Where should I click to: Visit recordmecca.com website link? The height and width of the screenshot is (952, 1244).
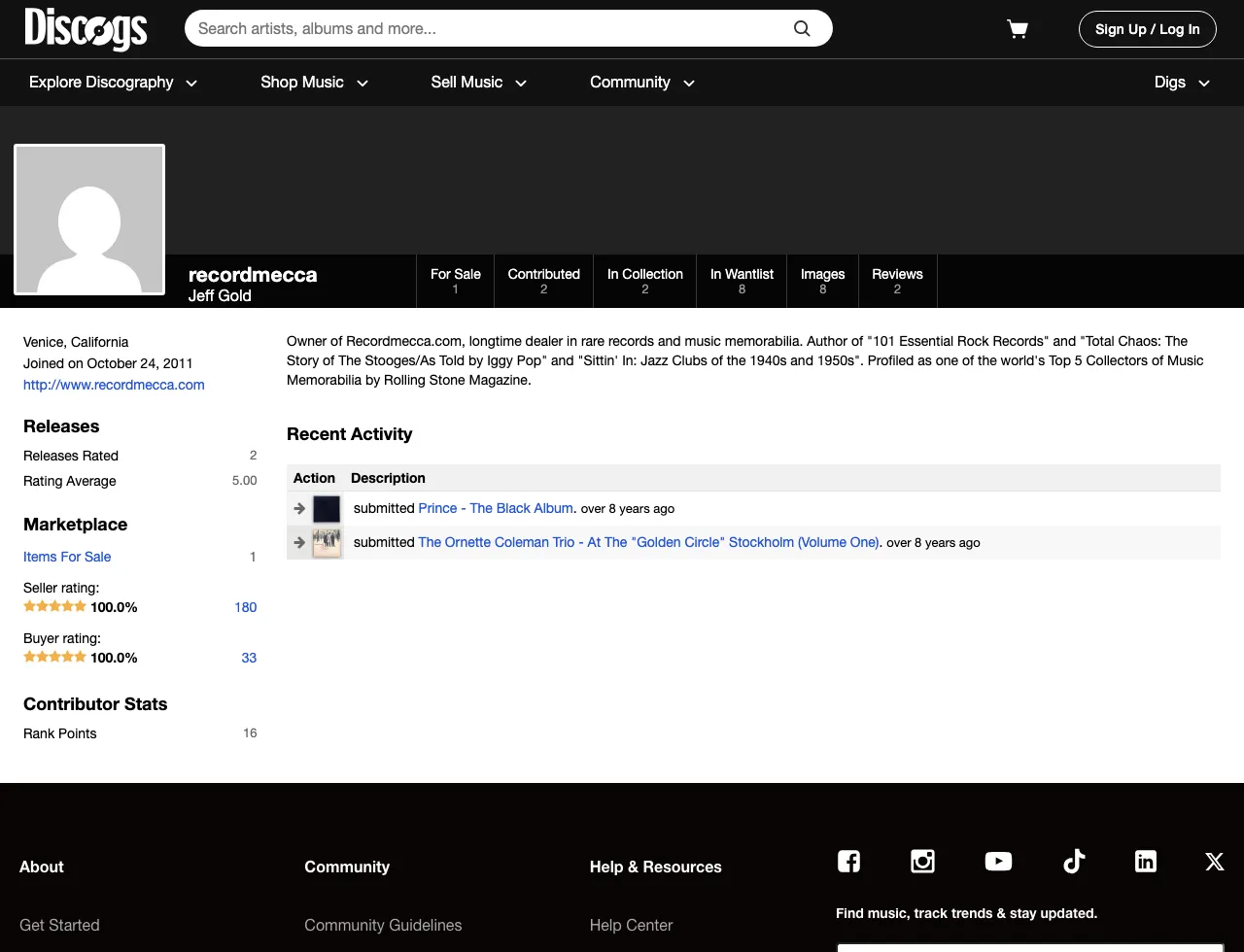(x=114, y=385)
